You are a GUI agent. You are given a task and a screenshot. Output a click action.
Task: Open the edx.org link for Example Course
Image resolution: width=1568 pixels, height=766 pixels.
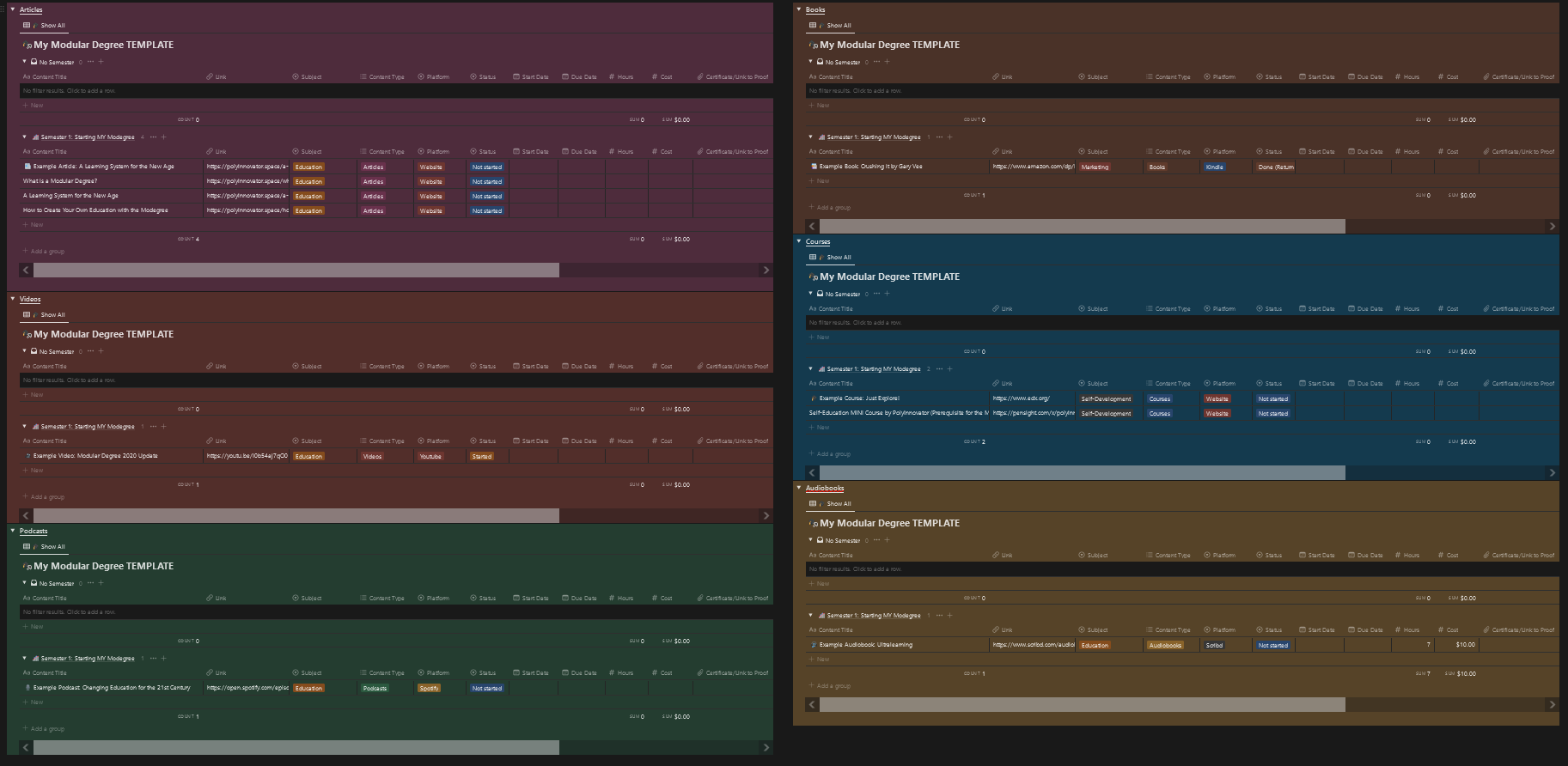pyautogui.click(x=1021, y=398)
